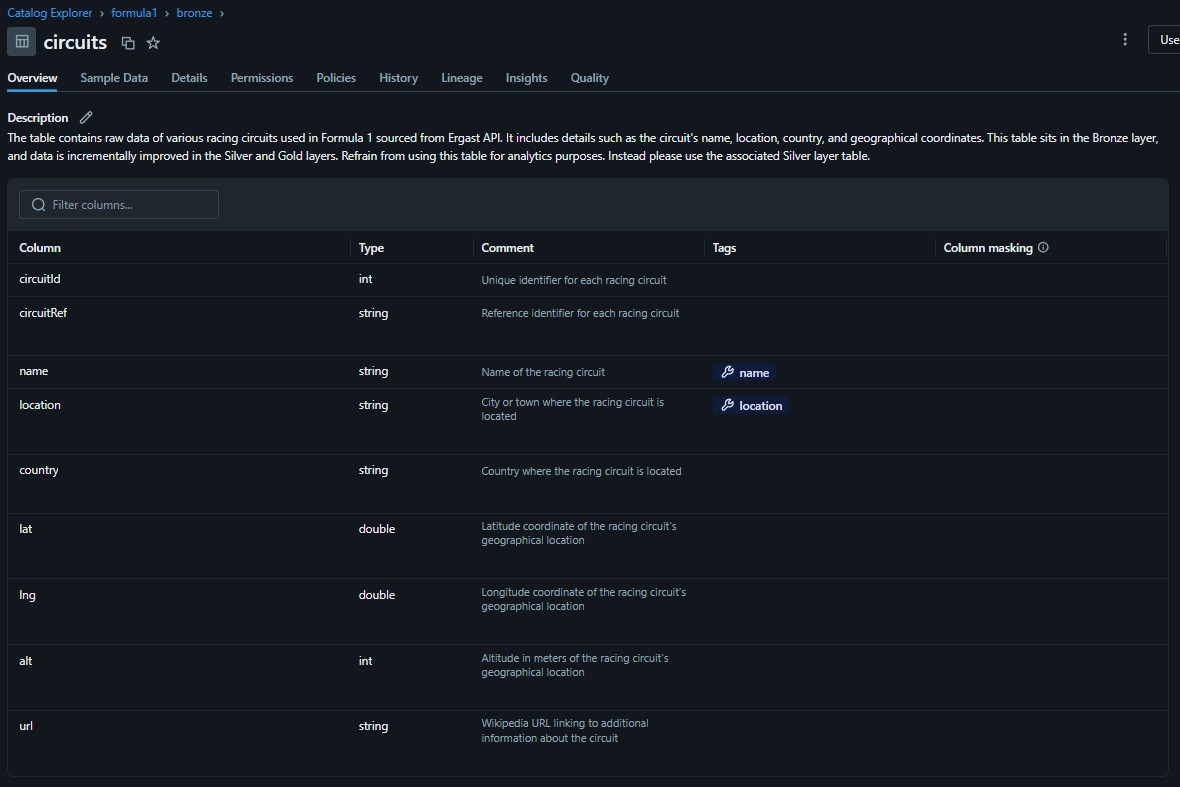Click the key icon on the location tag

[729, 405]
